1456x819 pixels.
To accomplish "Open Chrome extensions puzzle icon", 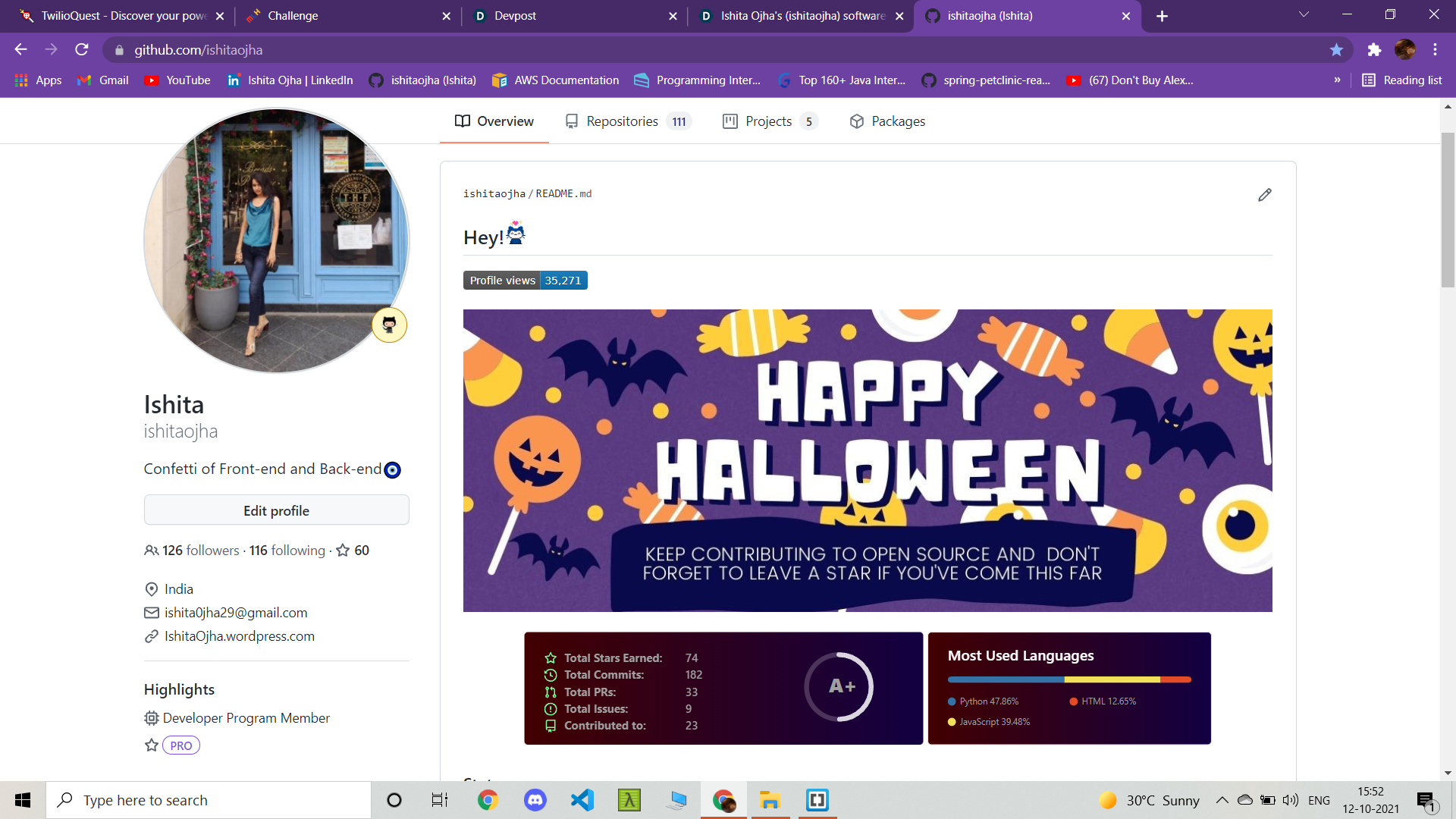I will pyautogui.click(x=1374, y=50).
